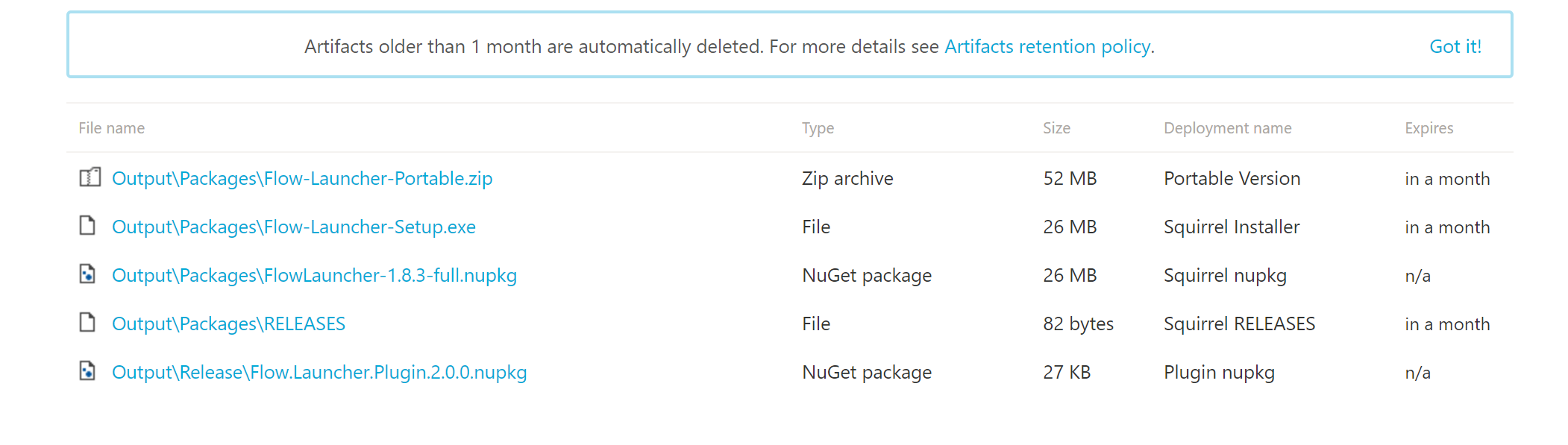
Task: Click the File name column header
Action: (x=112, y=128)
